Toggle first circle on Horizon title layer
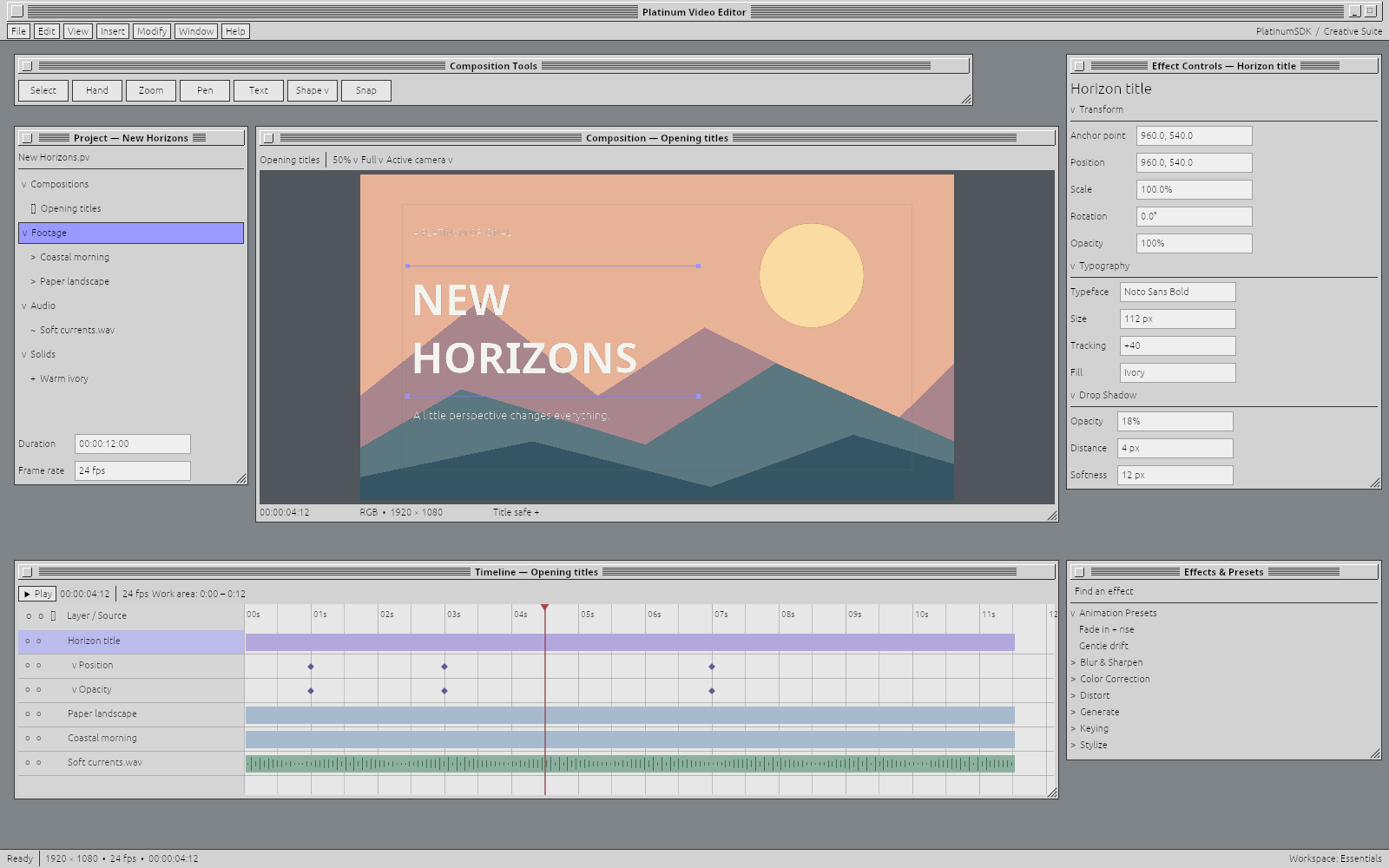 coord(28,641)
